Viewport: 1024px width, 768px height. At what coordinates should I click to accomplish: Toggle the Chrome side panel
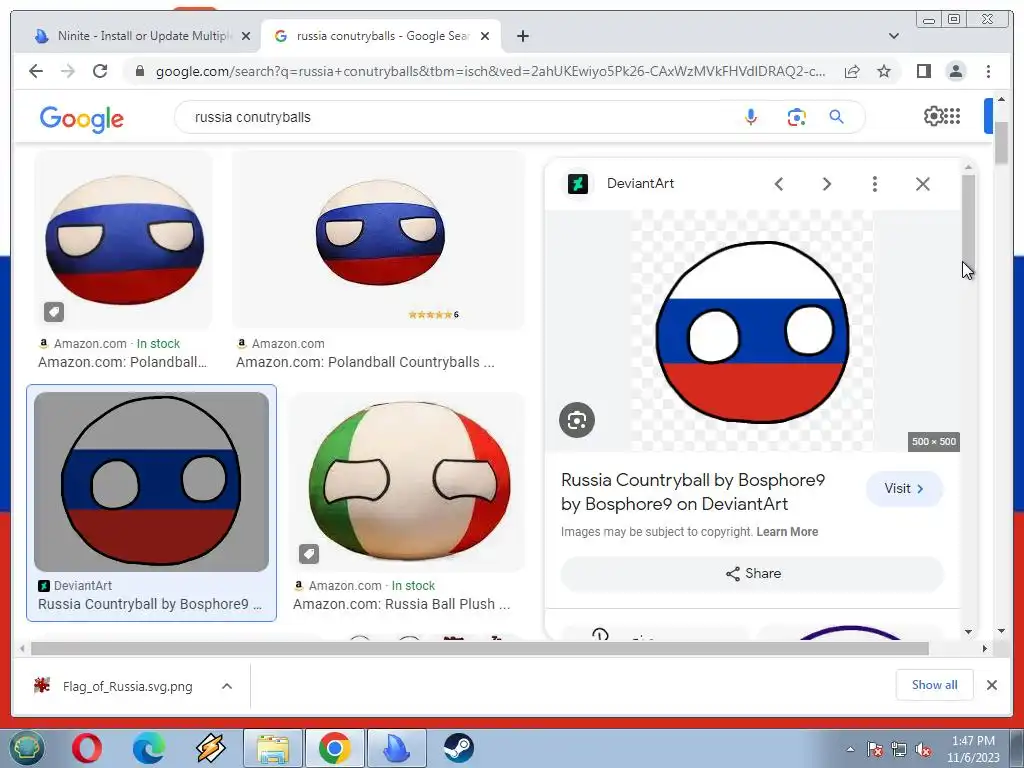coord(923,71)
